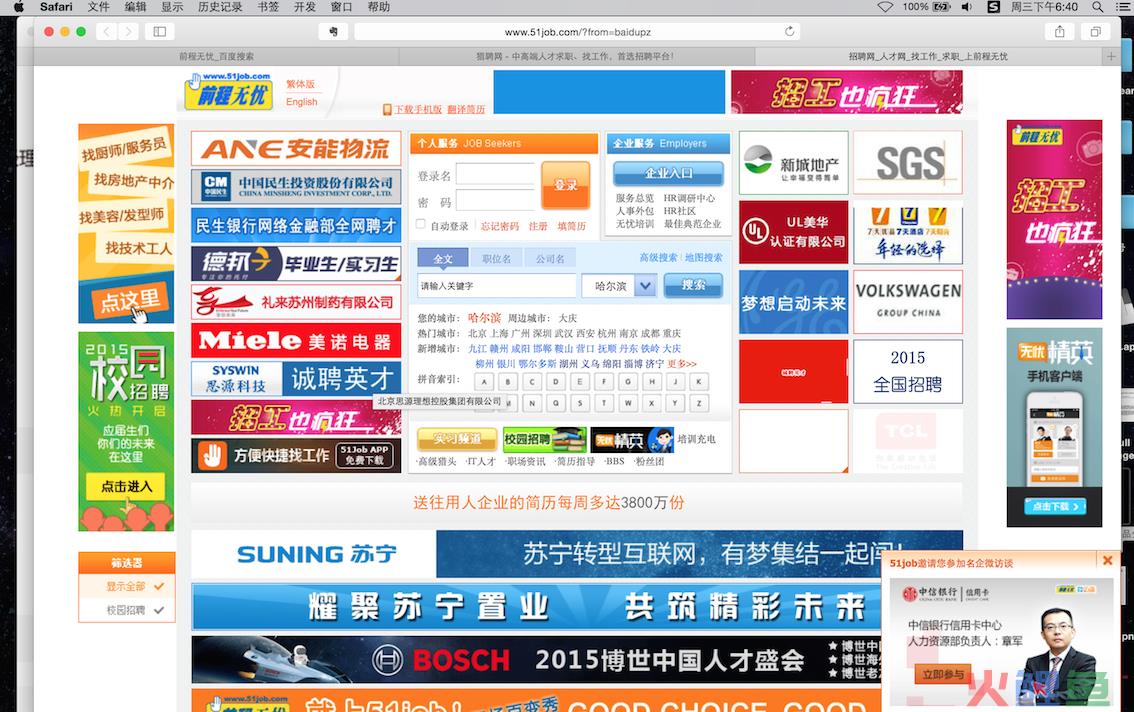Switch to 招聘网 - 中高端人才求职 tab
Image resolution: width=1134 pixels, height=712 pixels.
click(x=576, y=56)
